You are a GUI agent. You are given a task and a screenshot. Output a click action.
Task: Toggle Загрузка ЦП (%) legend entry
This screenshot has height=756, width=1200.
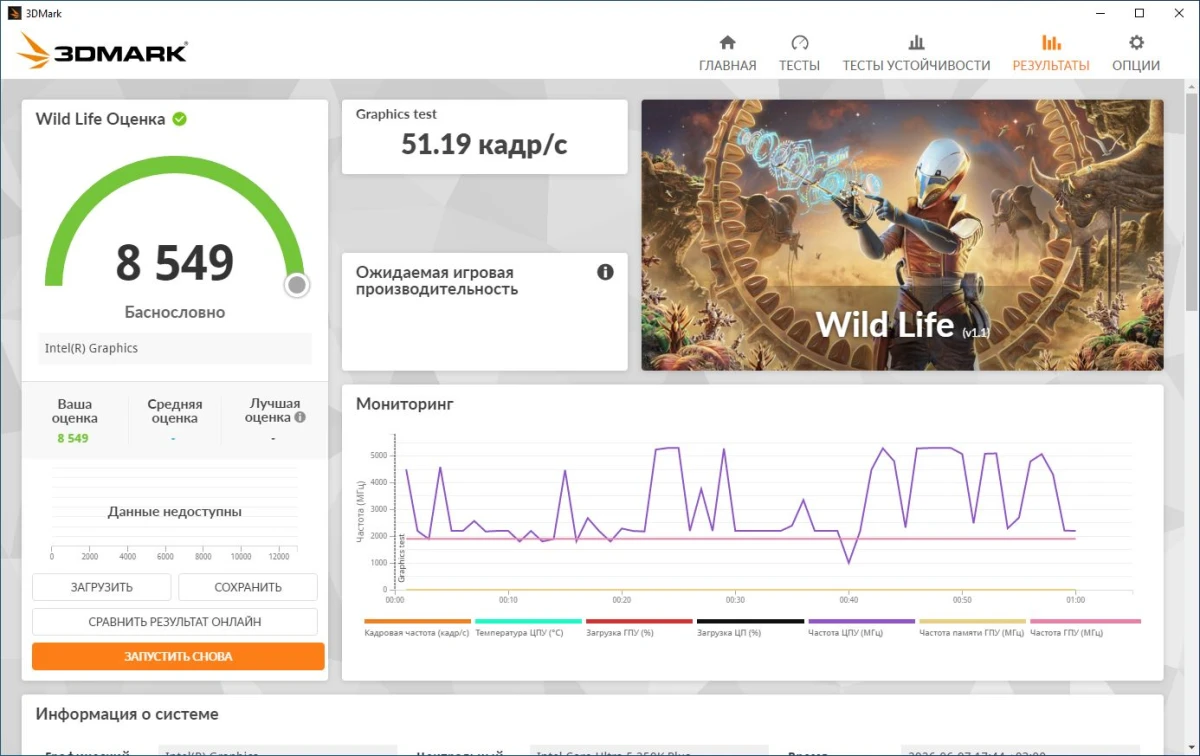click(750, 628)
